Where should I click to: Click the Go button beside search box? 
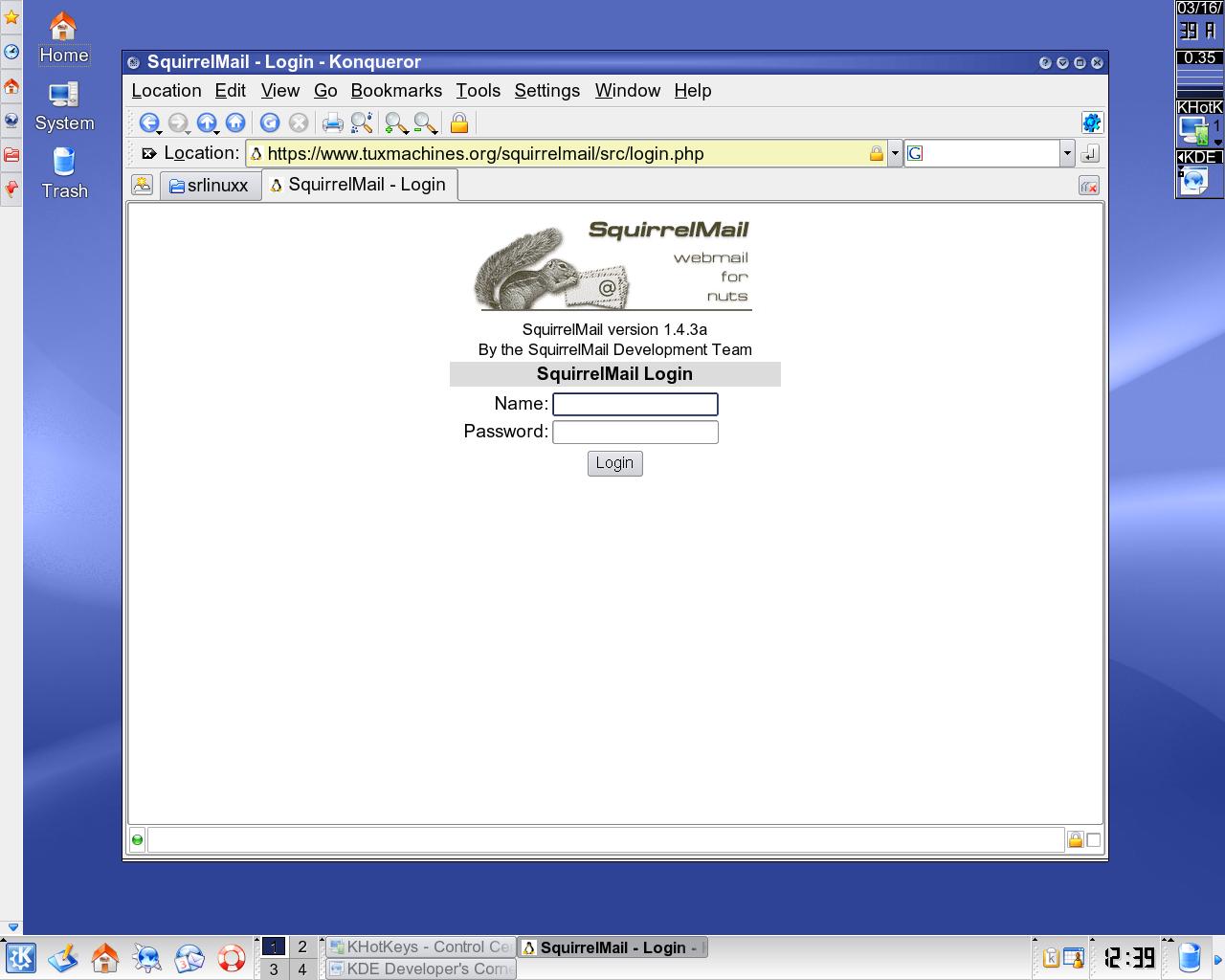(x=1090, y=153)
